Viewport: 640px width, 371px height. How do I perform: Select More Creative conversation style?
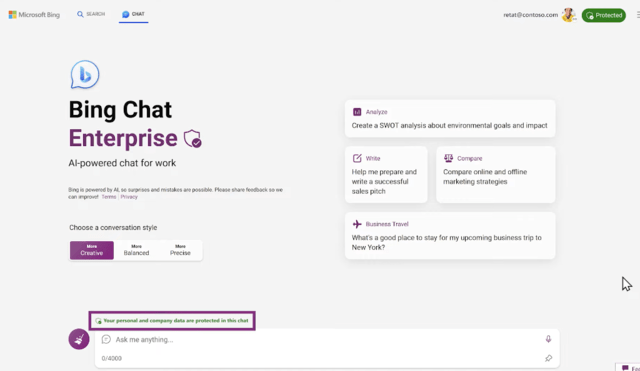point(92,250)
